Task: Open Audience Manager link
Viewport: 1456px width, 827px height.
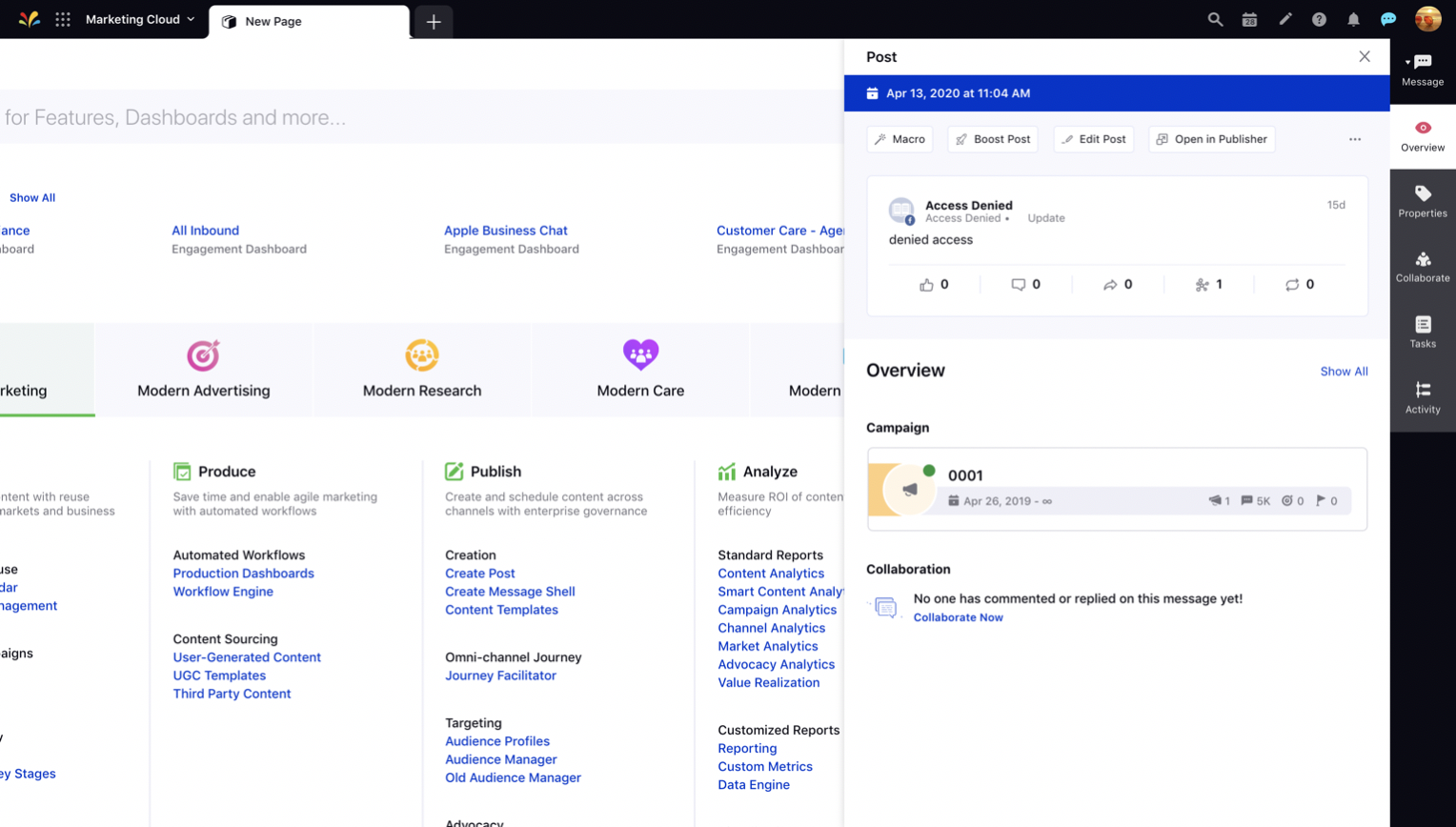Action: pyautogui.click(x=500, y=759)
